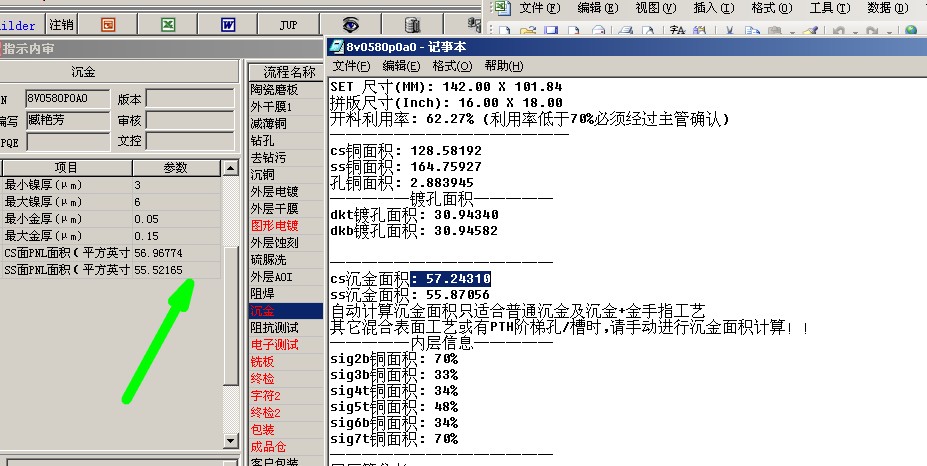Click the Excel workbook icon beside 文件 menu

(501, 7)
